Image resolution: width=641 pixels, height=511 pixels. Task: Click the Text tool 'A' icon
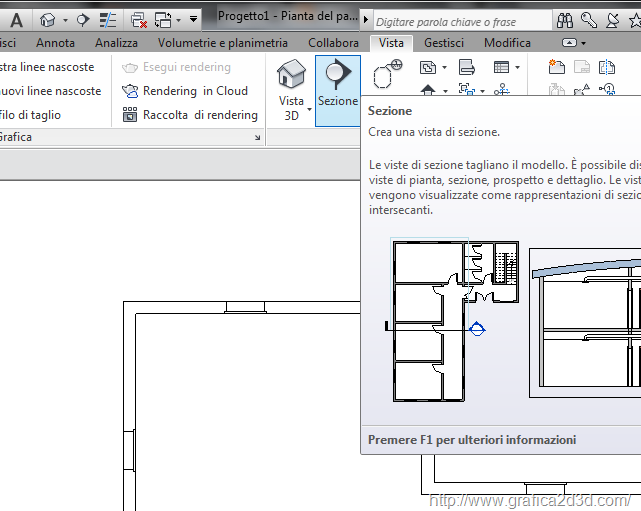(x=17, y=20)
